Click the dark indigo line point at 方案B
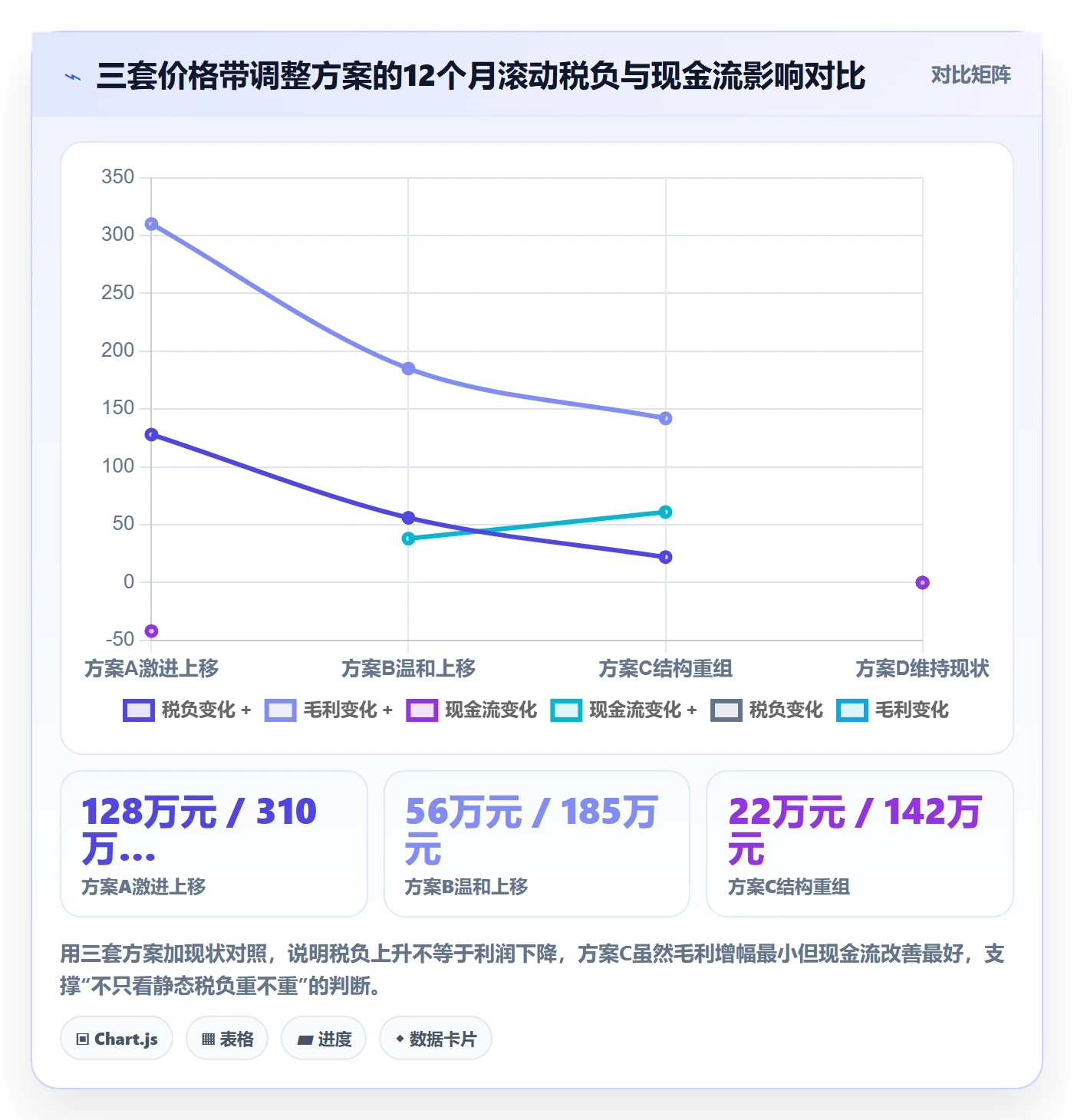The width and height of the screenshot is (1074, 1120). tap(408, 518)
